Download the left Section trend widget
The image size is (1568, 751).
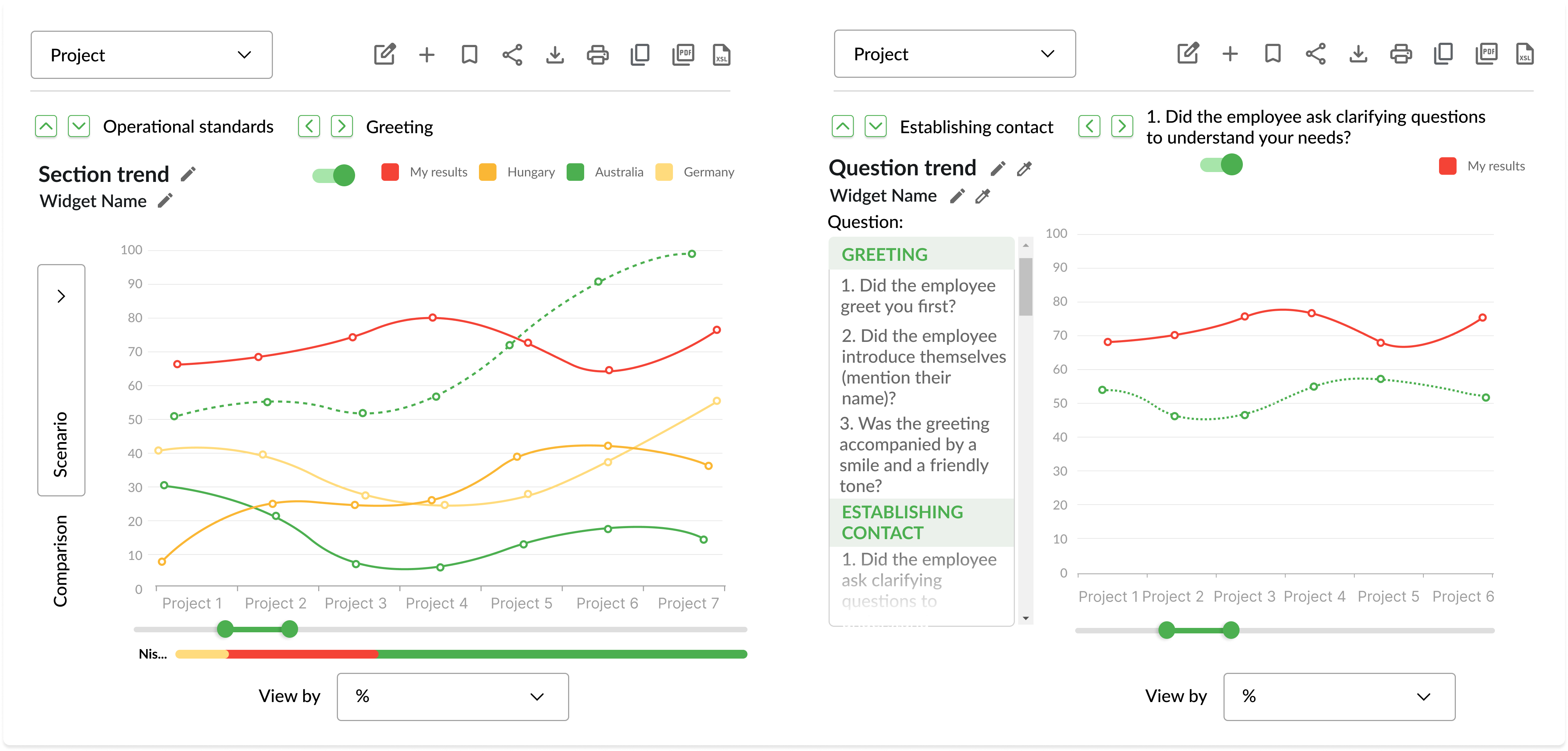(x=555, y=55)
